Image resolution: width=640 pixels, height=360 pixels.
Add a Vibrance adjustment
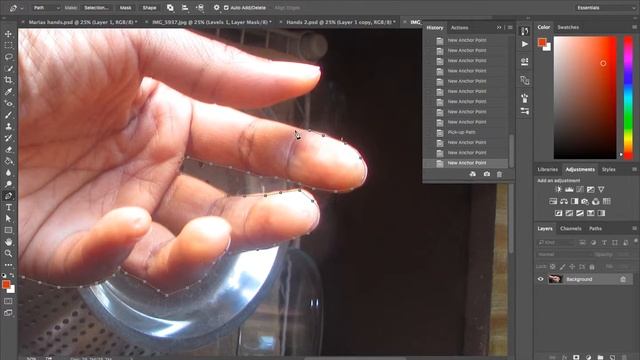coord(601,189)
